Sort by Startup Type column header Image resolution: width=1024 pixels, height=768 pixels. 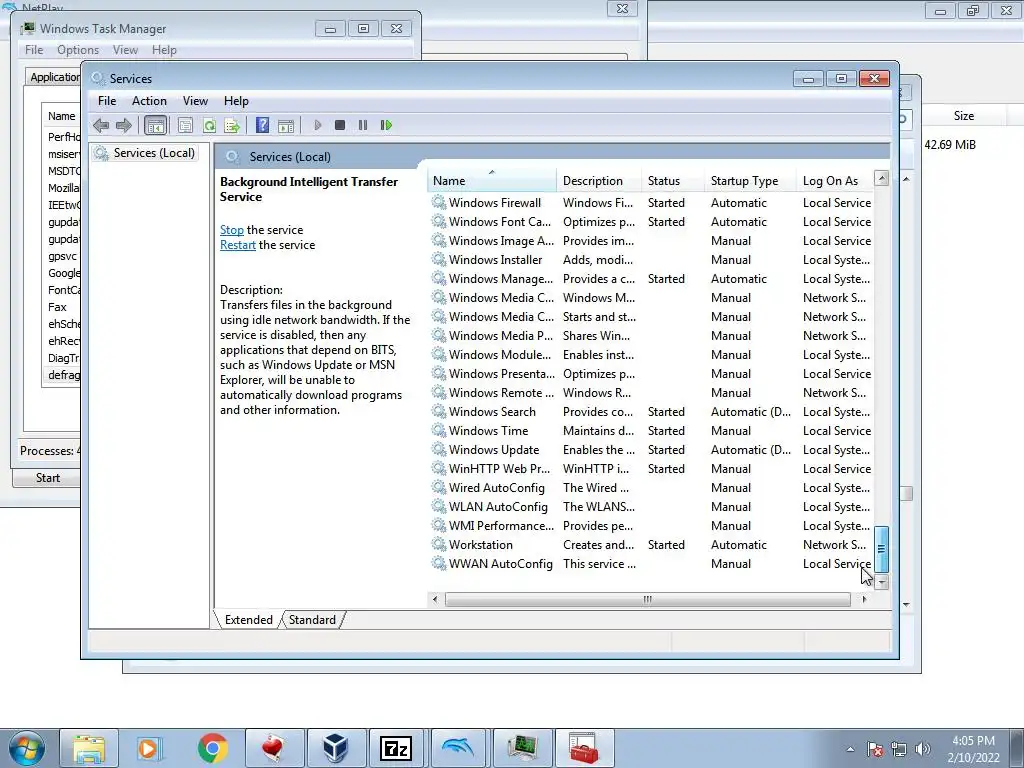[750, 181]
